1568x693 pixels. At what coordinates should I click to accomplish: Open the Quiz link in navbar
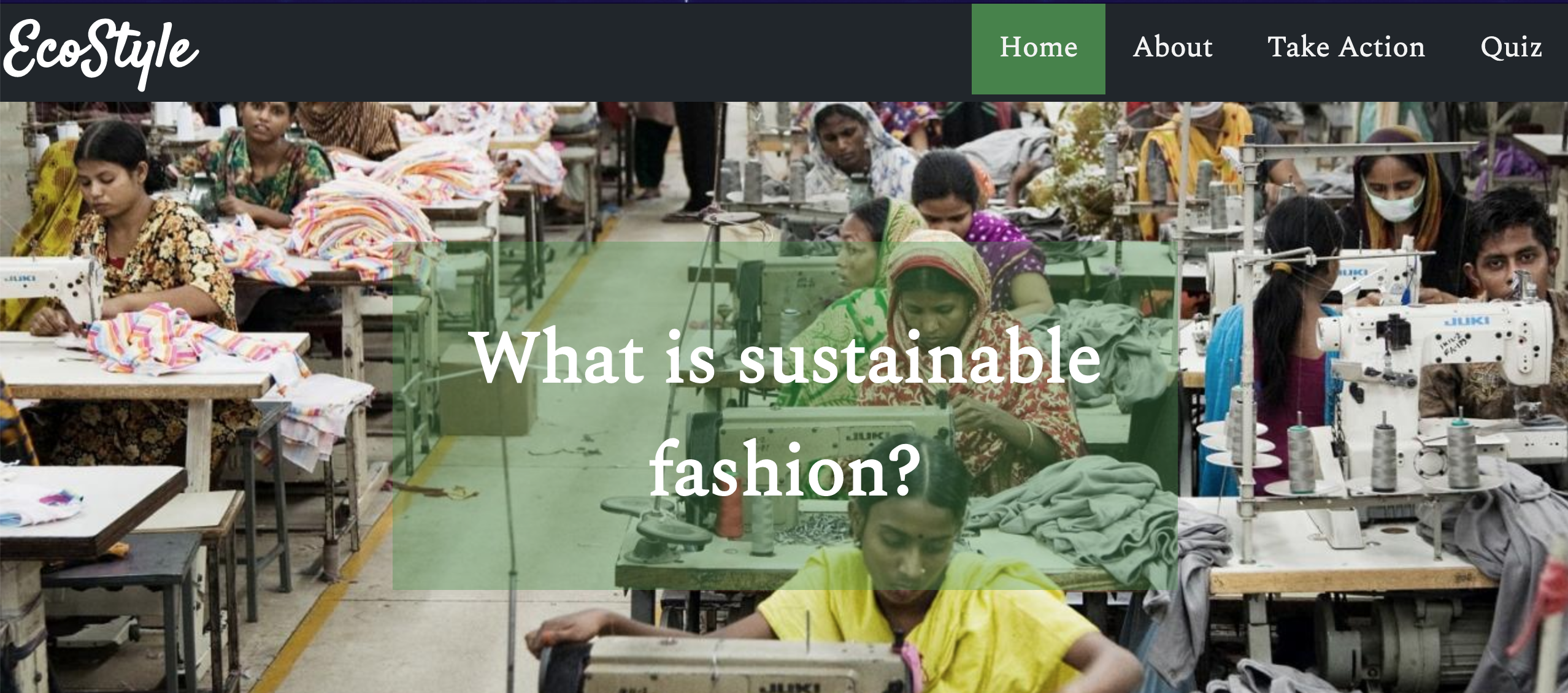[1511, 47]
